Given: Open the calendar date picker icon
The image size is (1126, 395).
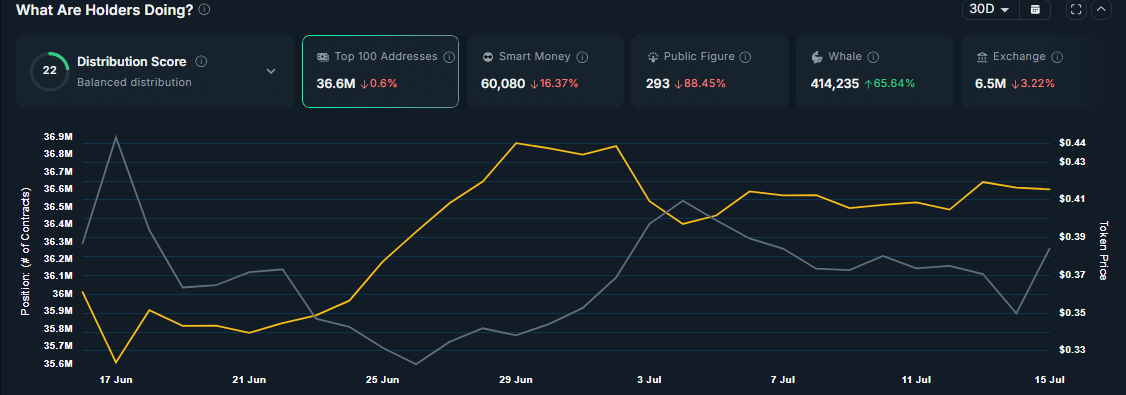Looking at the screenshot, I should 1035,9.
